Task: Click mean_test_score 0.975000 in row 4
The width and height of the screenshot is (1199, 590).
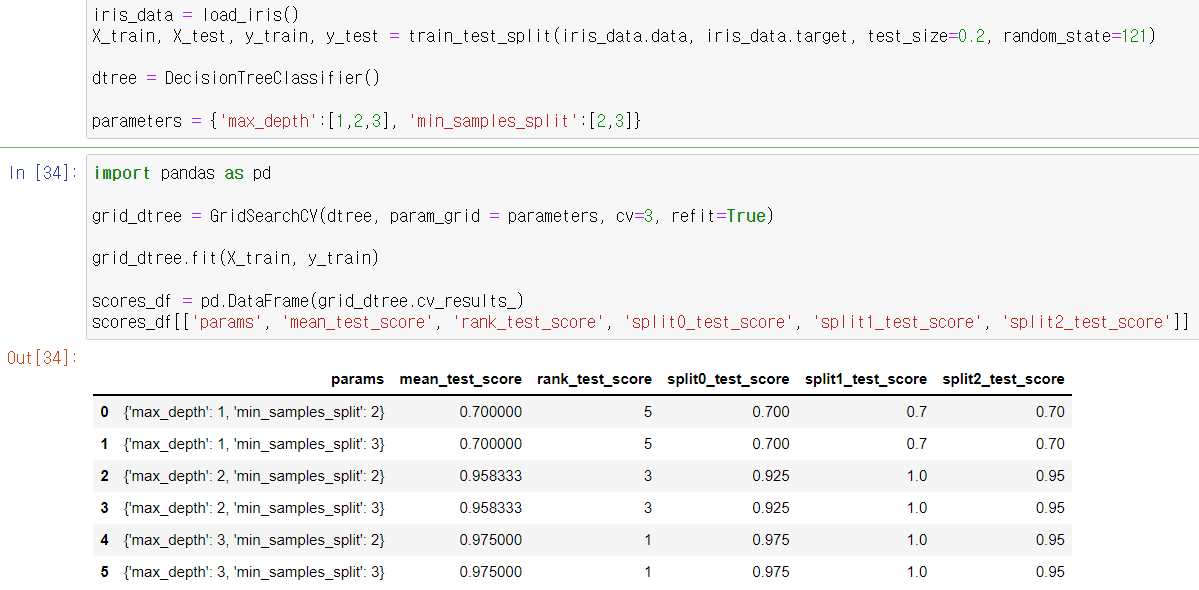Action: (491, 540)
